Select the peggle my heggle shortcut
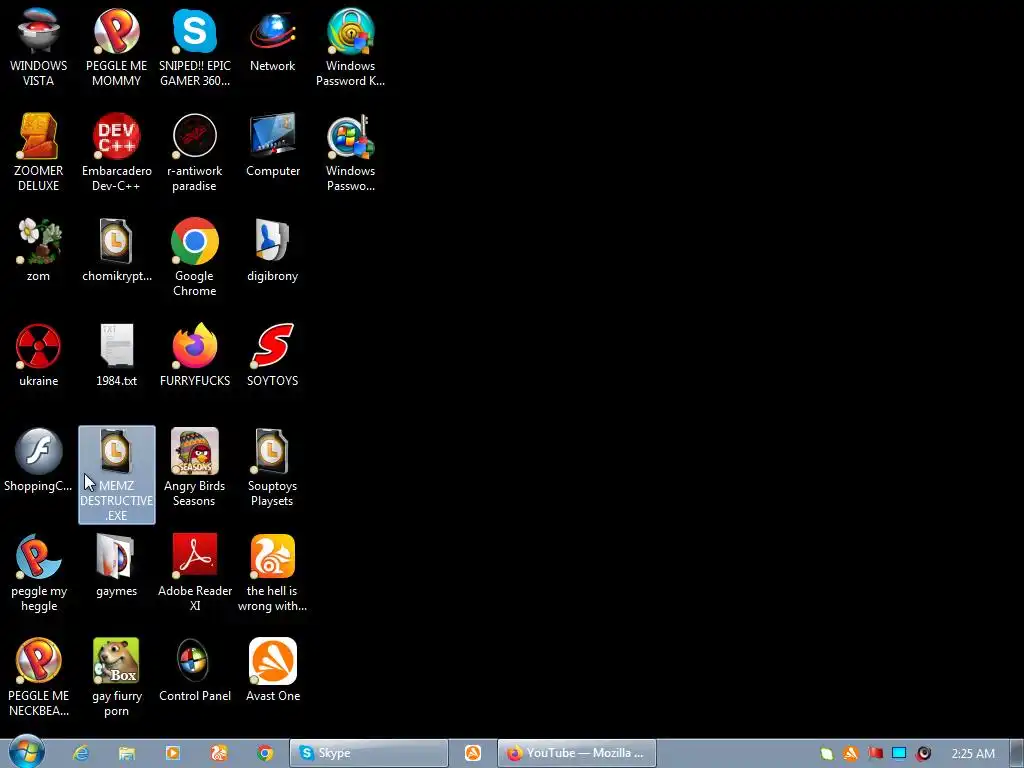Screen dimensions: 1024x768 click(x=39, y=573)
